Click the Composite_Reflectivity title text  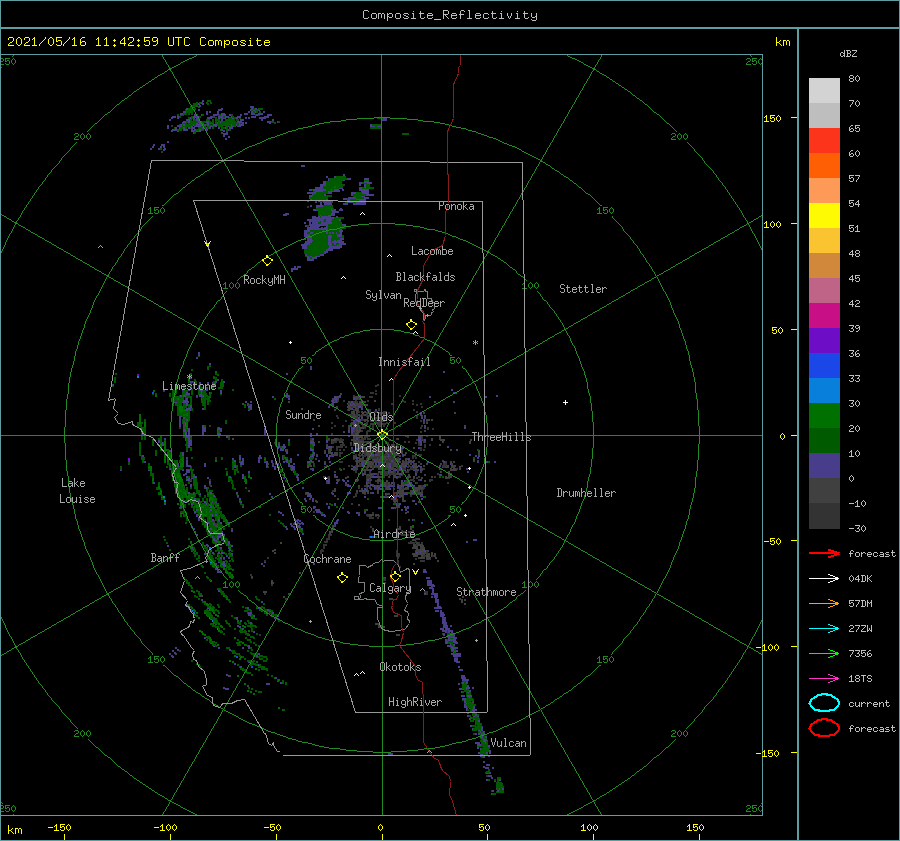[x=450, y=15]
